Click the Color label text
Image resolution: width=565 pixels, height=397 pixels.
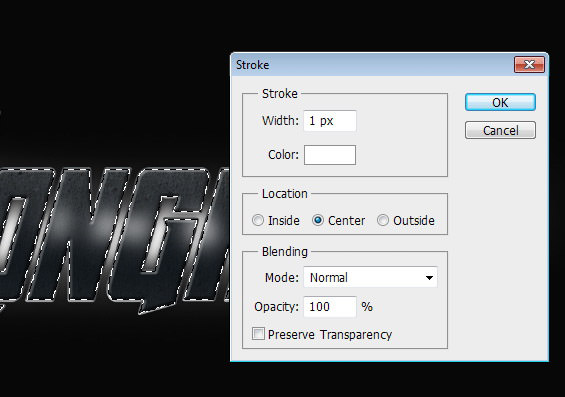[284, 155]
